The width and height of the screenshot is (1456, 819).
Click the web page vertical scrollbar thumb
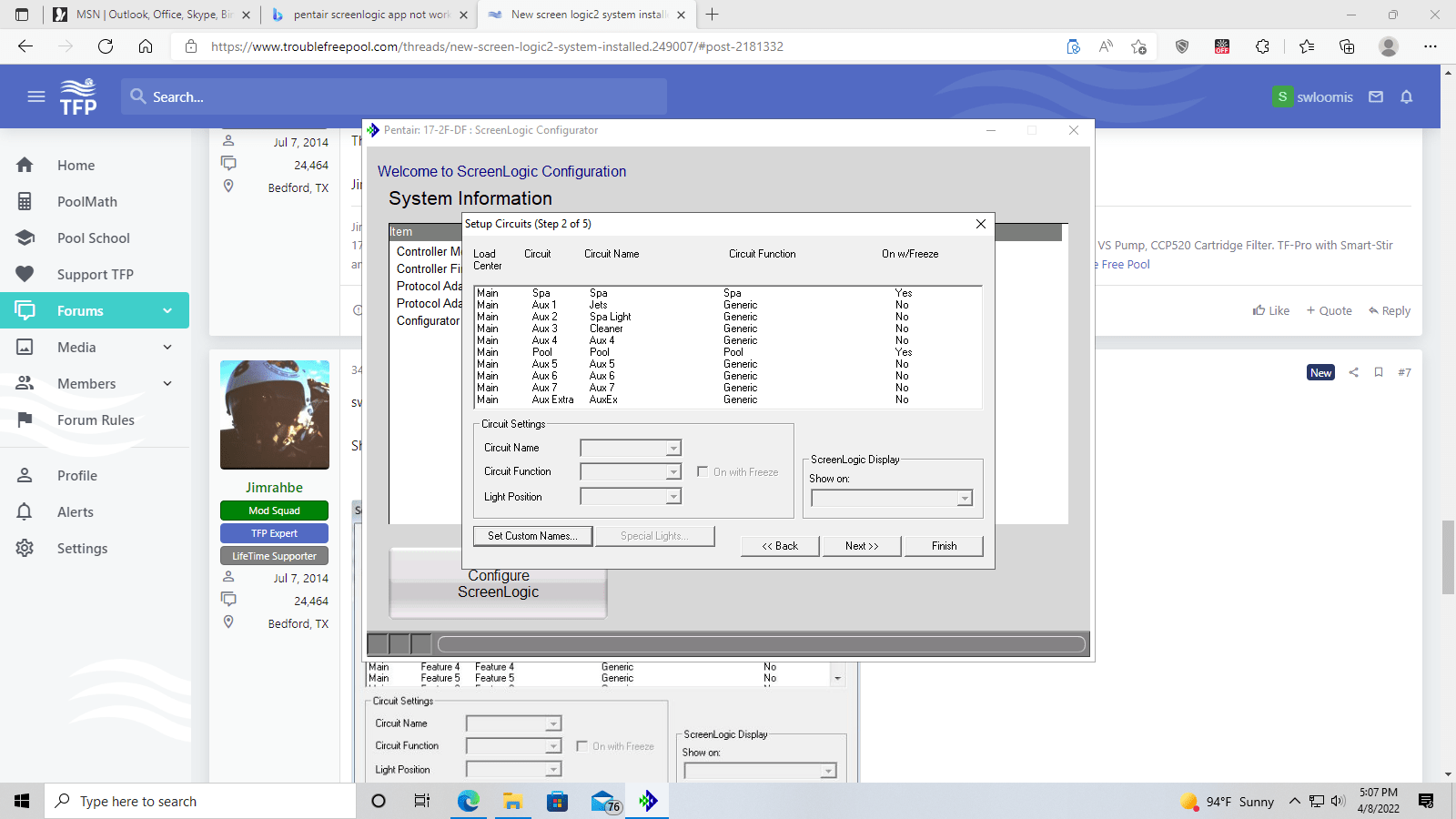point(1448,557)
